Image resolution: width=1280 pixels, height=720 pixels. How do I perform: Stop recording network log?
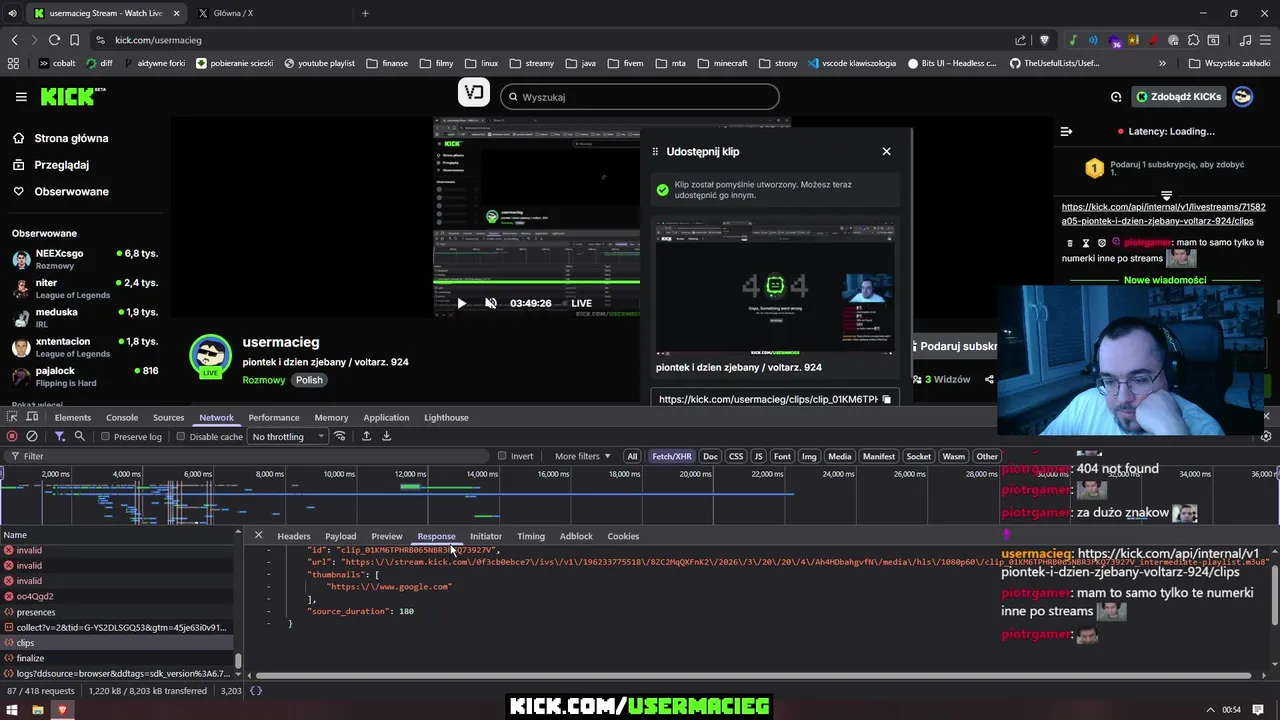tap(12, 436)
